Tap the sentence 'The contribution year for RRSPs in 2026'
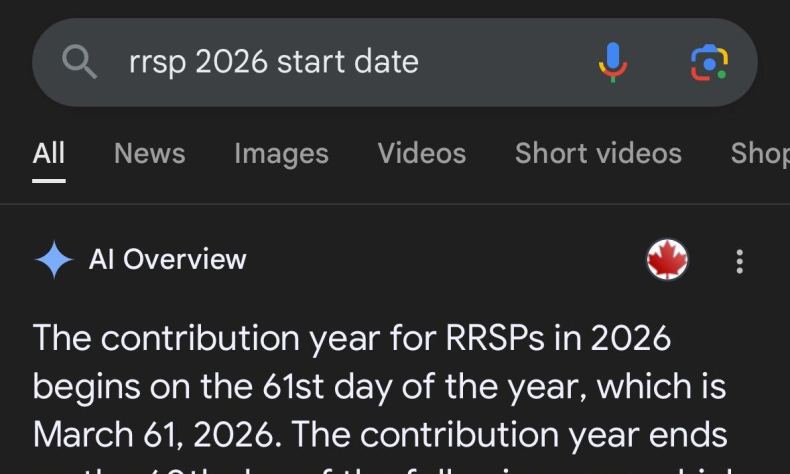 click(x=352, y=338)
